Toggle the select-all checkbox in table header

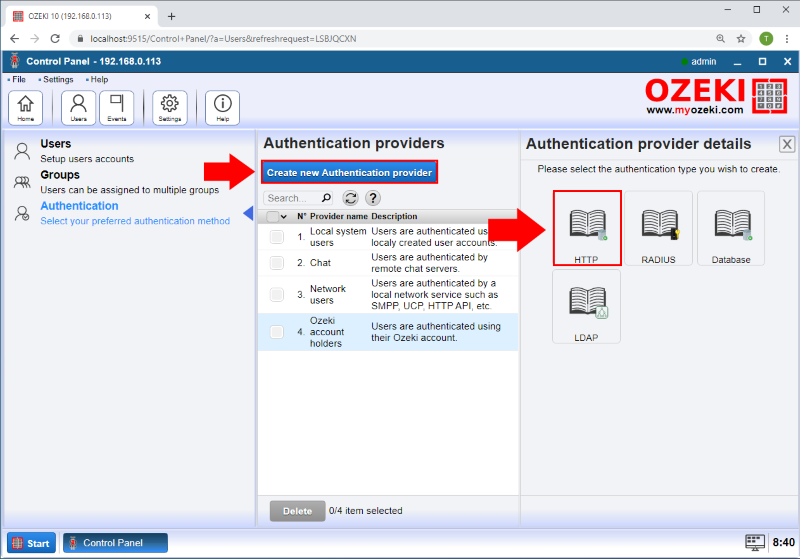(272, 216)
